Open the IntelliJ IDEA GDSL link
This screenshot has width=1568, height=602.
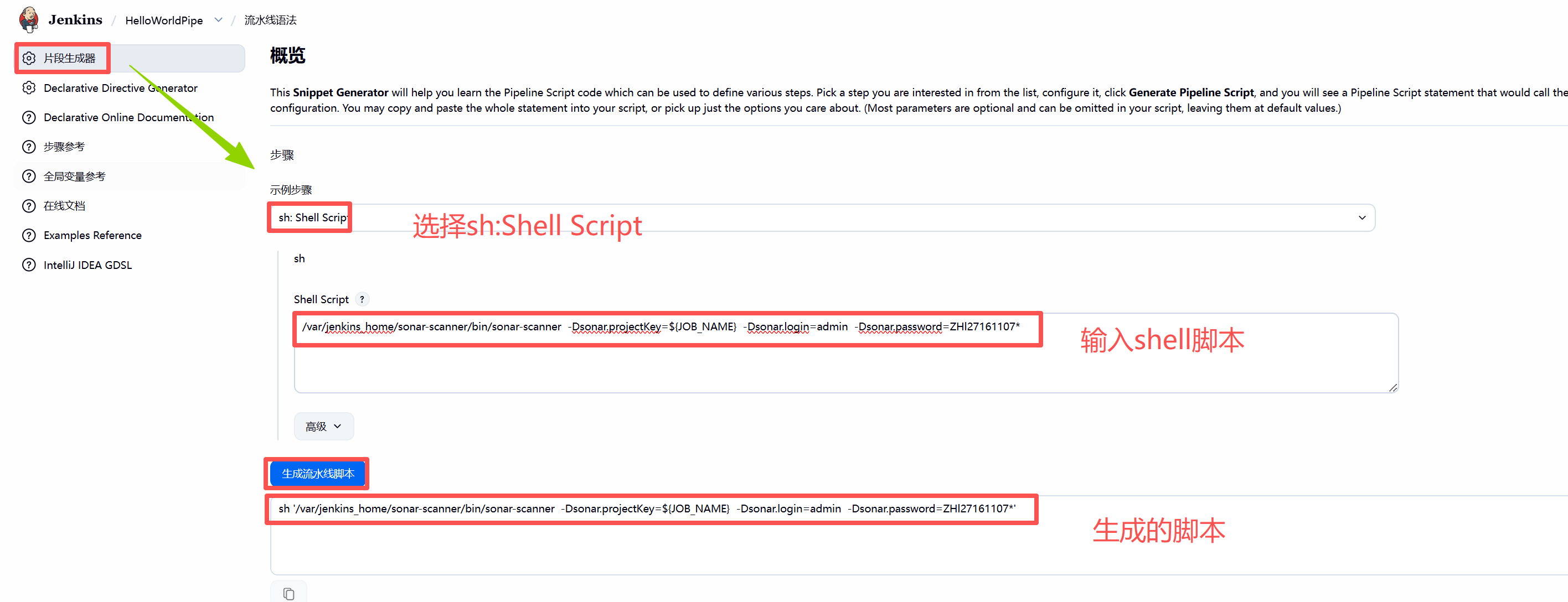point(87,264)
